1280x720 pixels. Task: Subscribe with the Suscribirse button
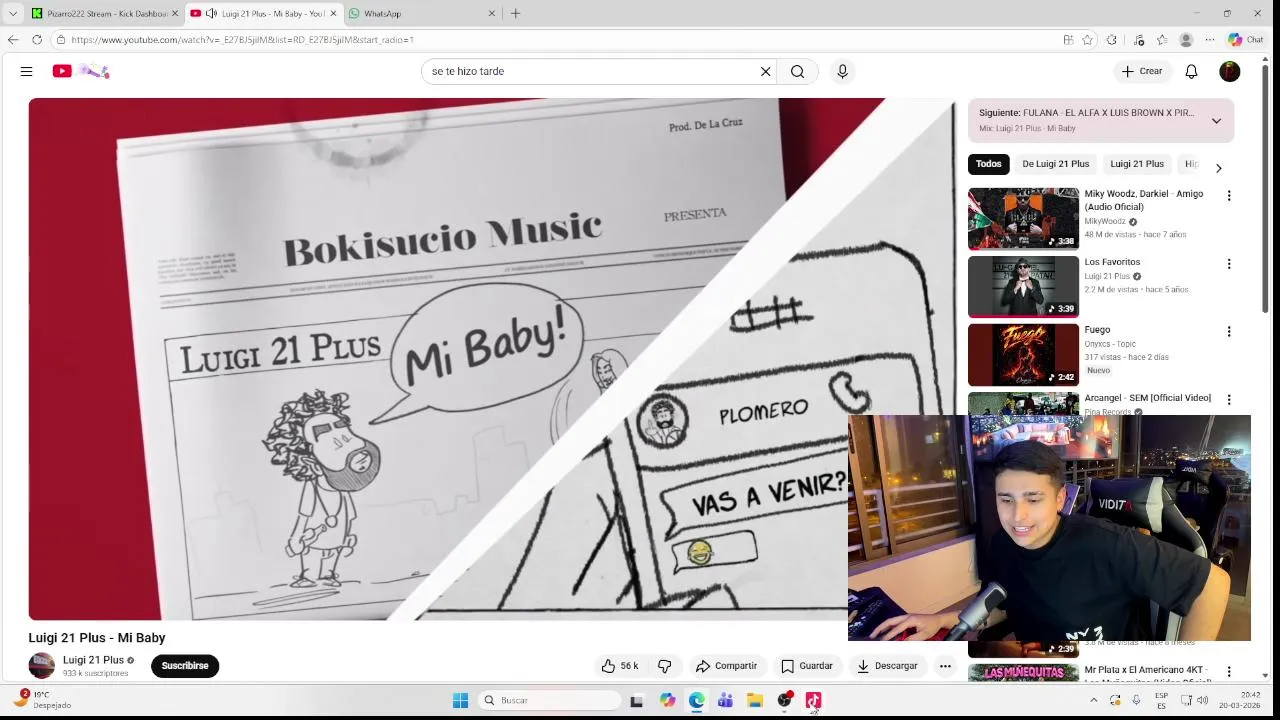185,666
